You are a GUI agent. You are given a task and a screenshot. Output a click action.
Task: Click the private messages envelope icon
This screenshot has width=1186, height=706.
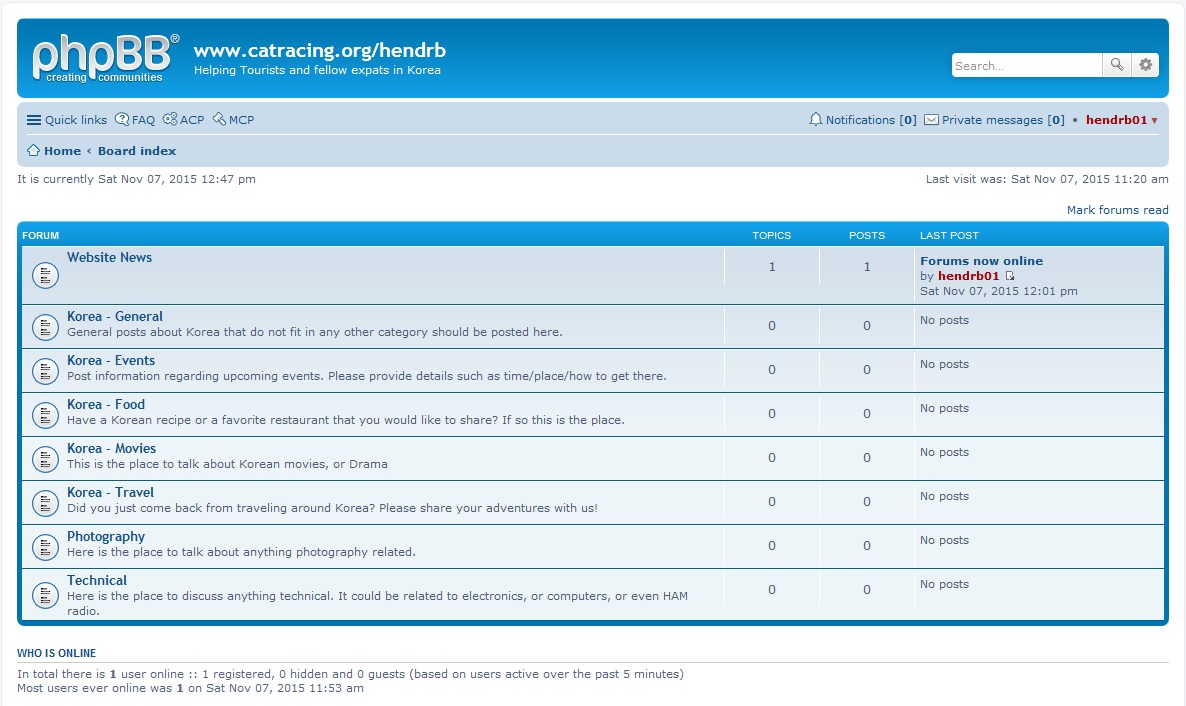tap(931, 120)
